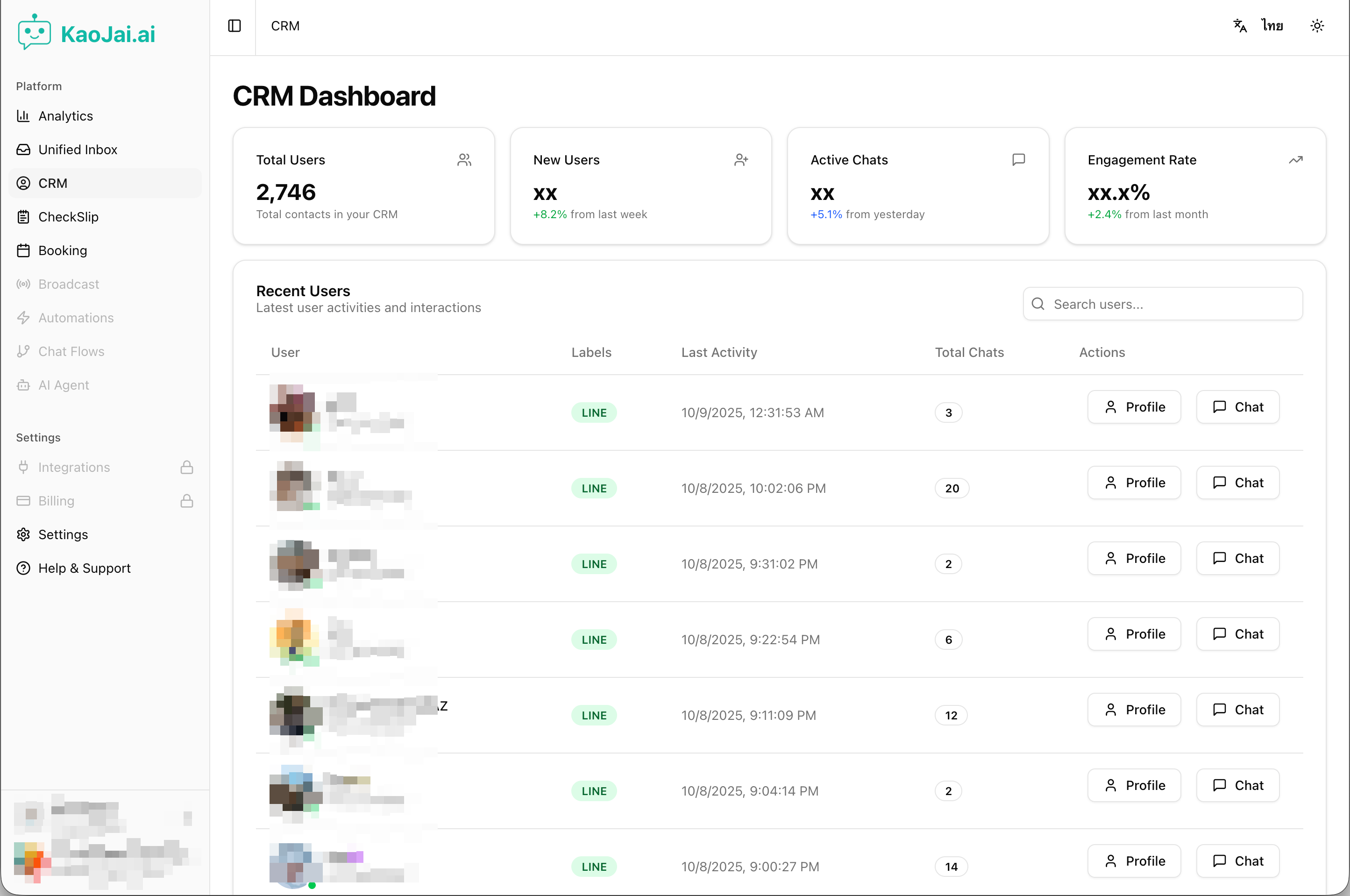Screen dimensions: 1350x896
Task: Open the Unified Inbox page
Action: 77,149
